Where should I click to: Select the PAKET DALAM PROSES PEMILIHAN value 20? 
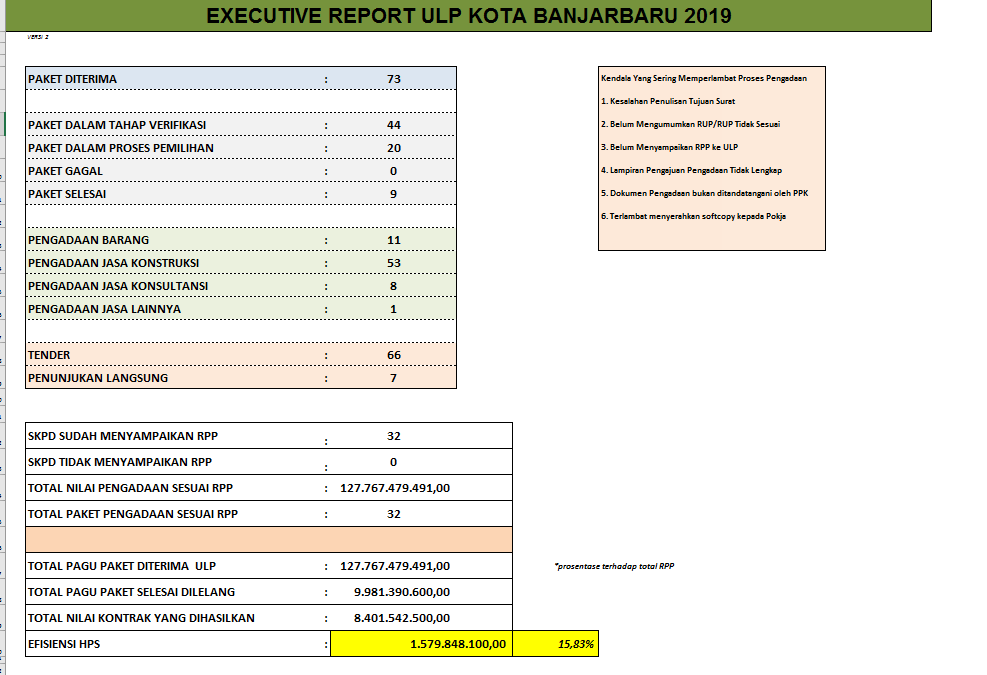394,148
